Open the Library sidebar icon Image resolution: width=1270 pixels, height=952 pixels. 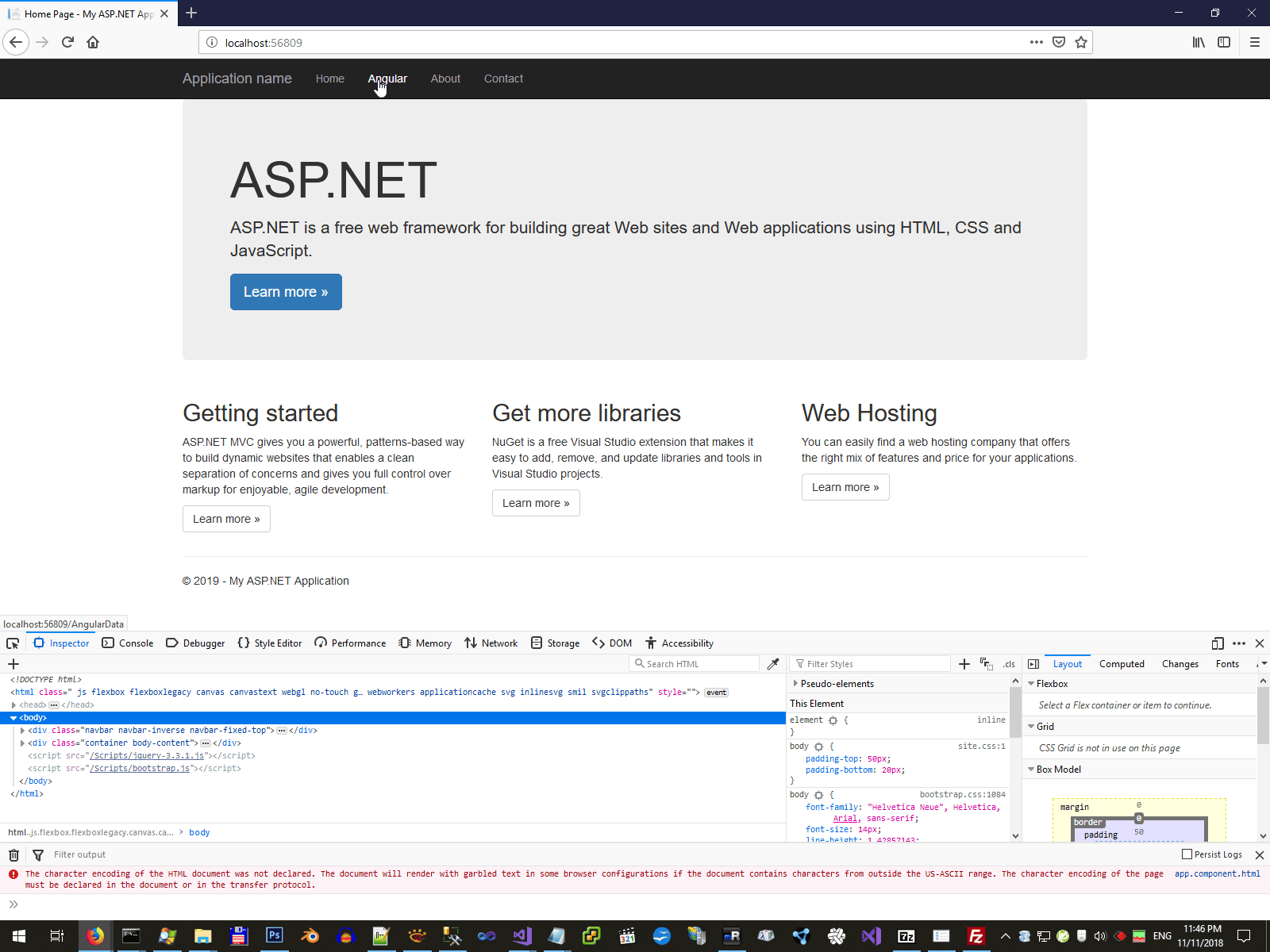1199,42
